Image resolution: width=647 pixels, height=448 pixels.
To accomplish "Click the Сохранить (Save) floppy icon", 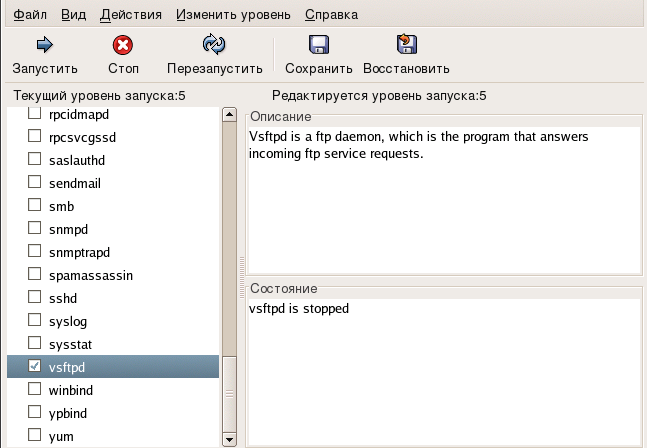I will tap(318, 45).
